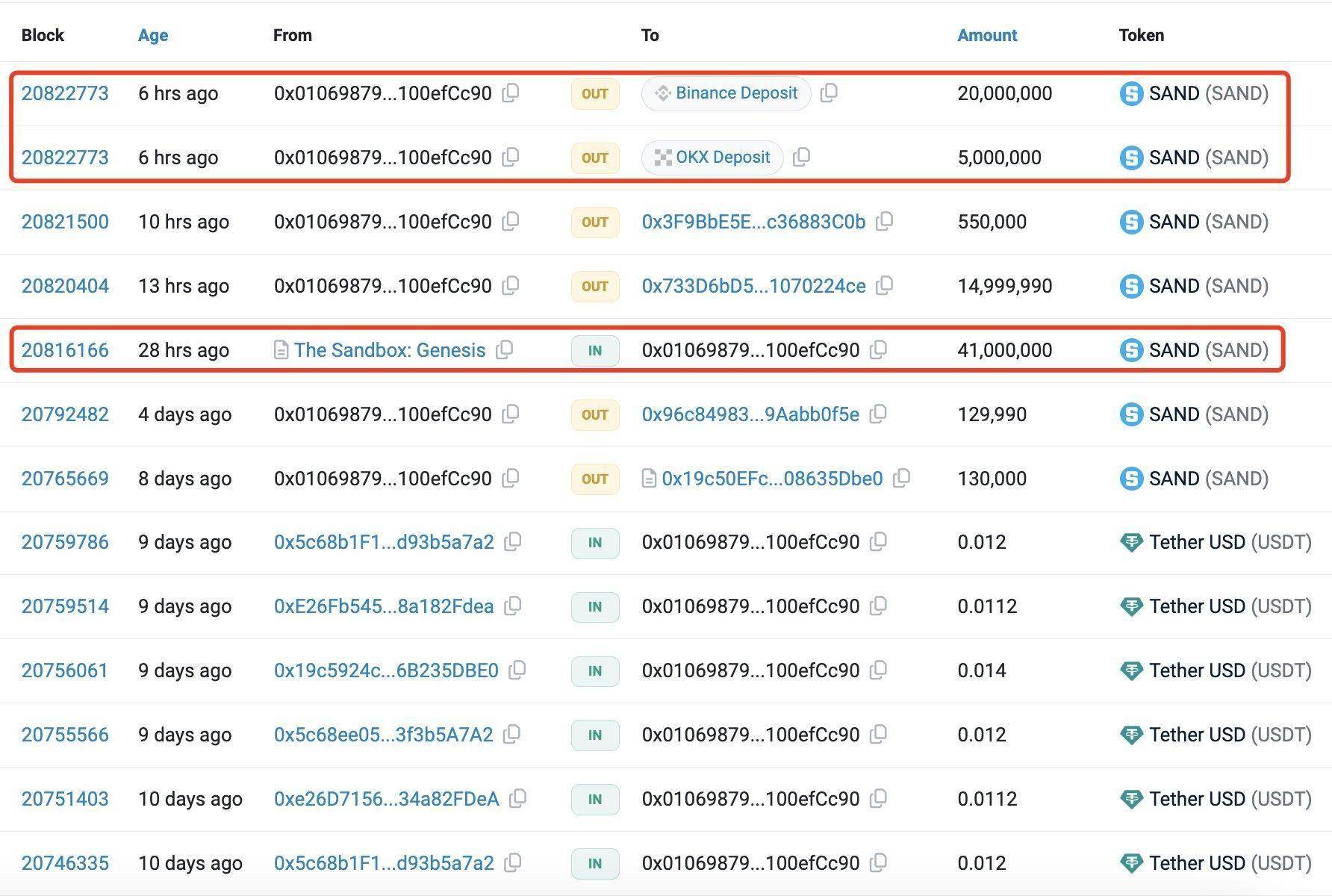Open the OKX Deposit address label

pos(722,158)
